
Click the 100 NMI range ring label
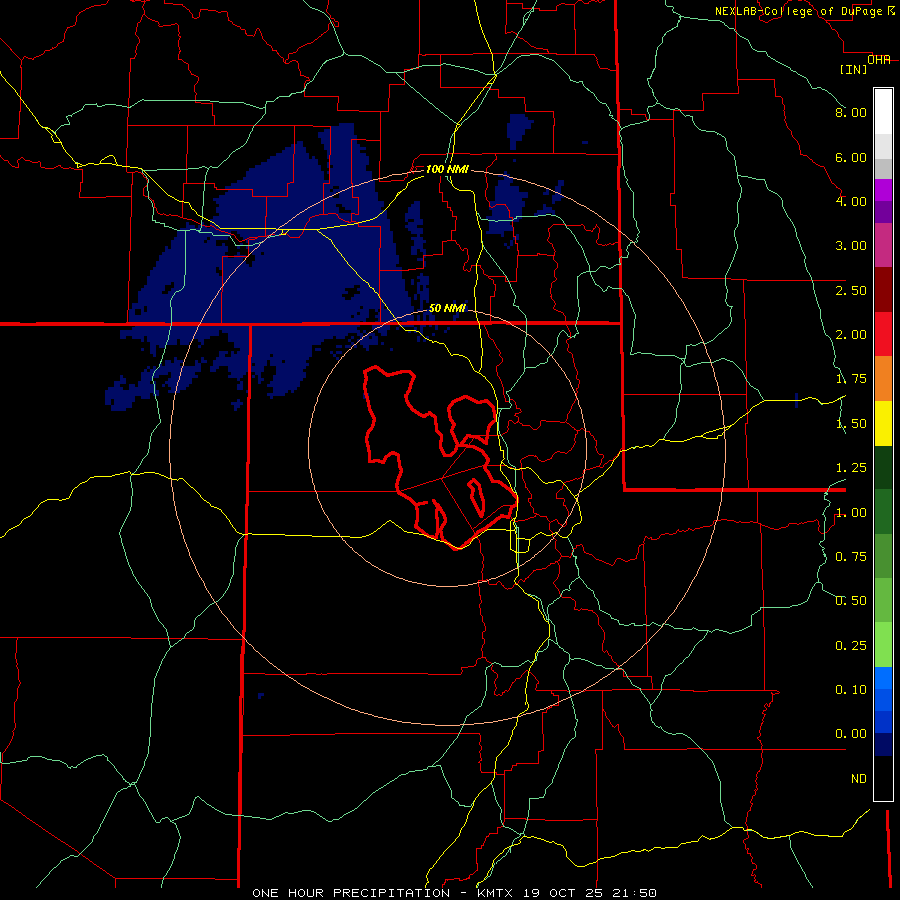pyautogui.click(x=447, y=169)
